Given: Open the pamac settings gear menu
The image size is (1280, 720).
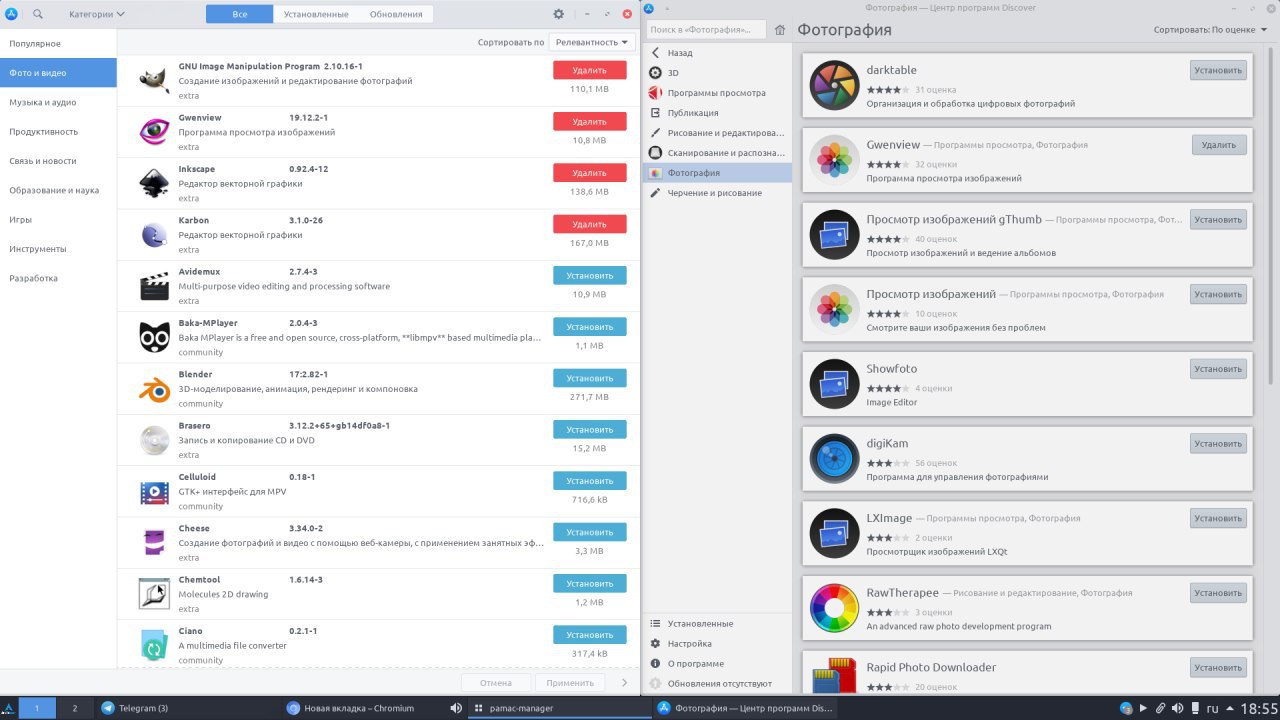Looking at the screenshot, I should [559, 14].
